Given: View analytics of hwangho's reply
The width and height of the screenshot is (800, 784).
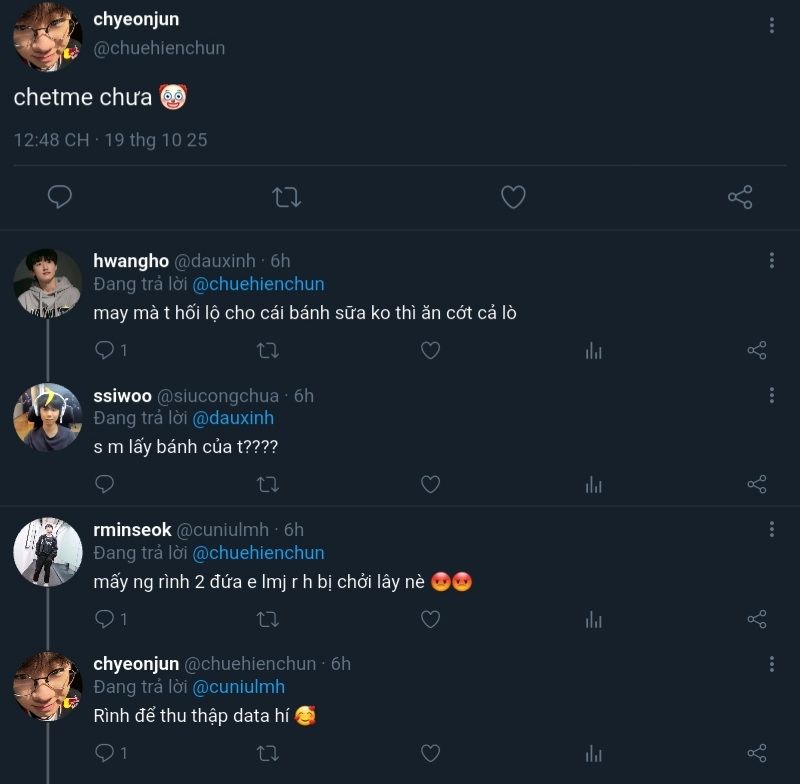Looking at the screenshot, I should [594, 350].
